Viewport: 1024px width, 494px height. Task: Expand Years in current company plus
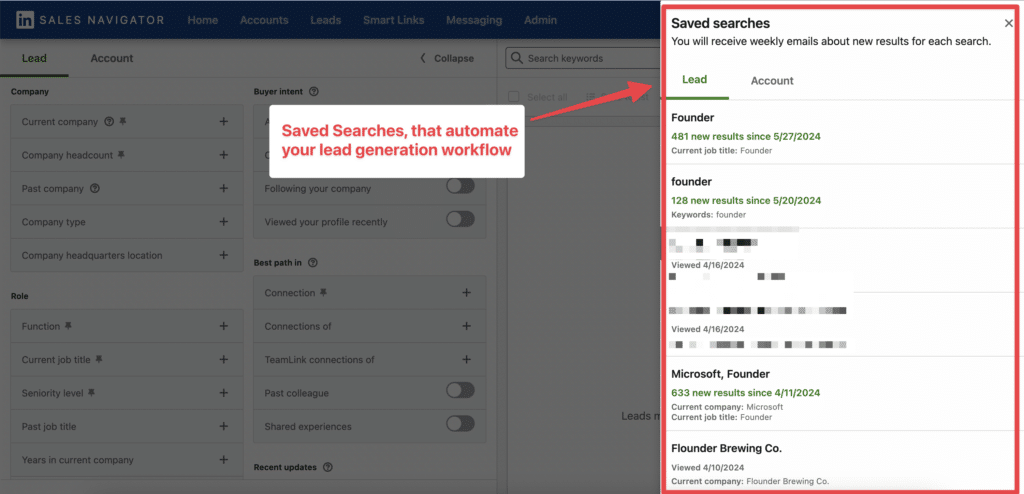coord(223,459)
